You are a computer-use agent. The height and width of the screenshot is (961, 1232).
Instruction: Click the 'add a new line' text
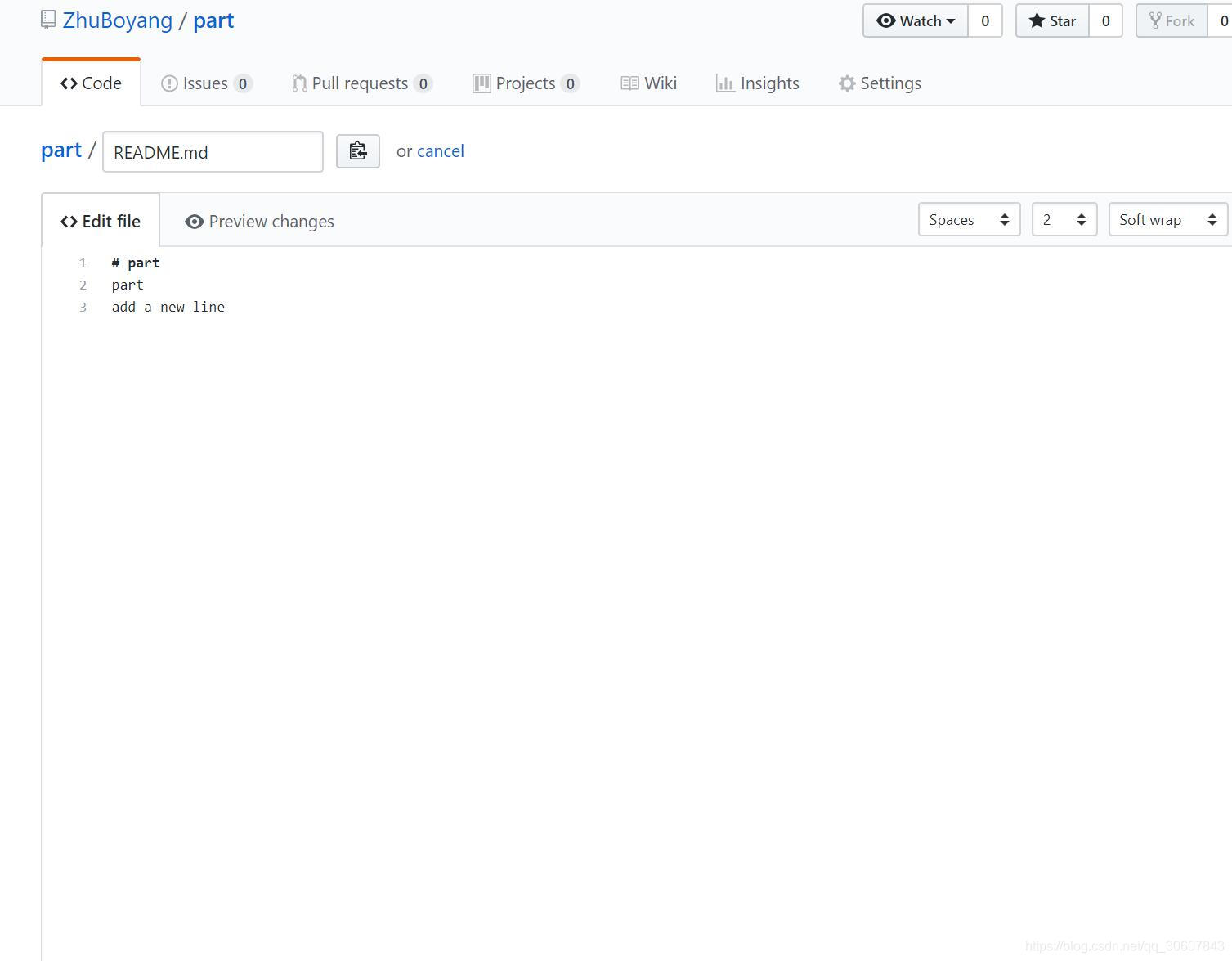coord(168,307)
